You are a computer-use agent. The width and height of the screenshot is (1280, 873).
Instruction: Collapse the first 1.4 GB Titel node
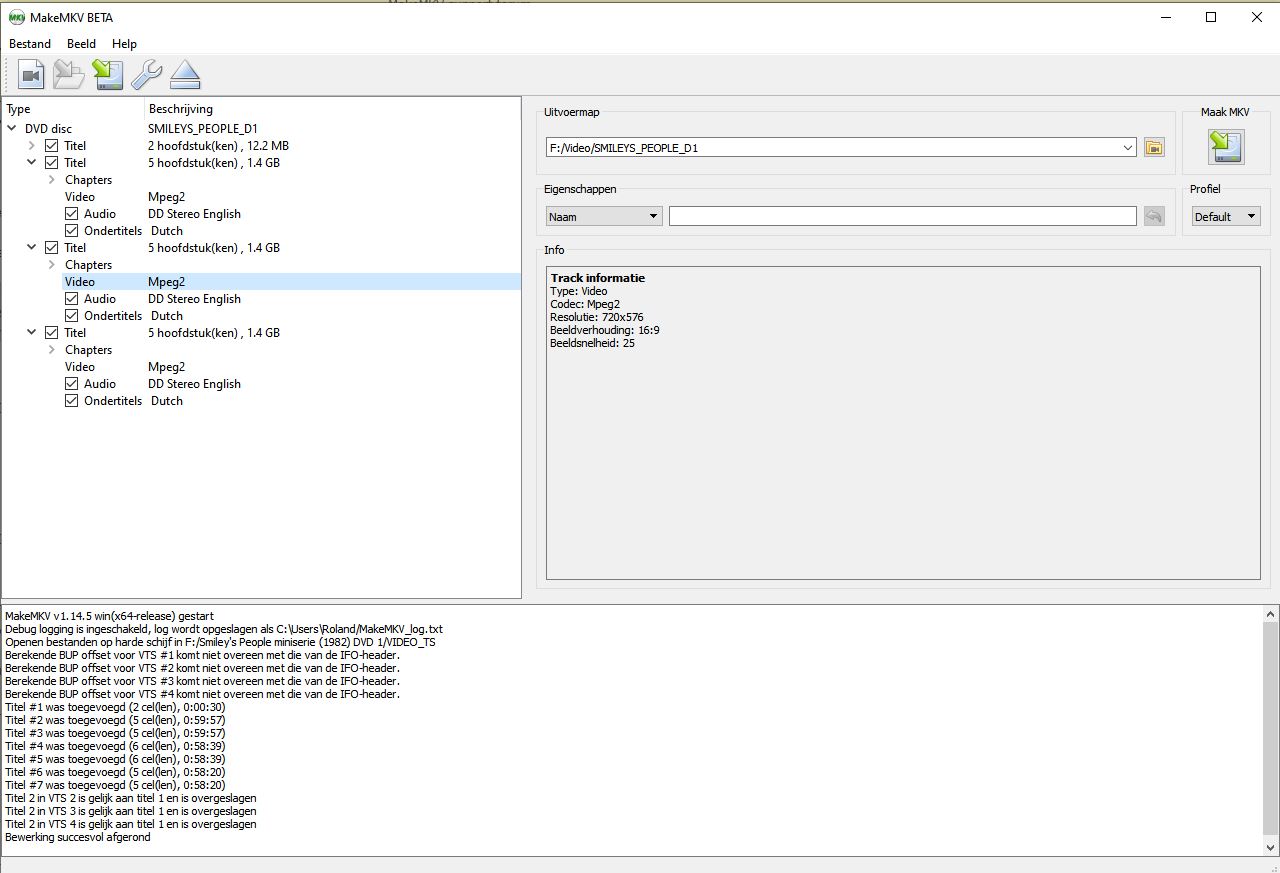point(32,163)
